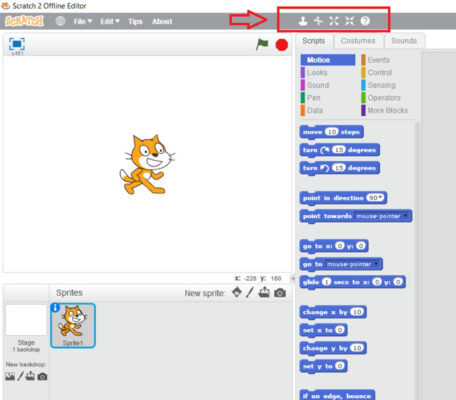Choose new sprite from library
Image resolution: width=456 pixels, height=400 pixels.
coord(237,292)
